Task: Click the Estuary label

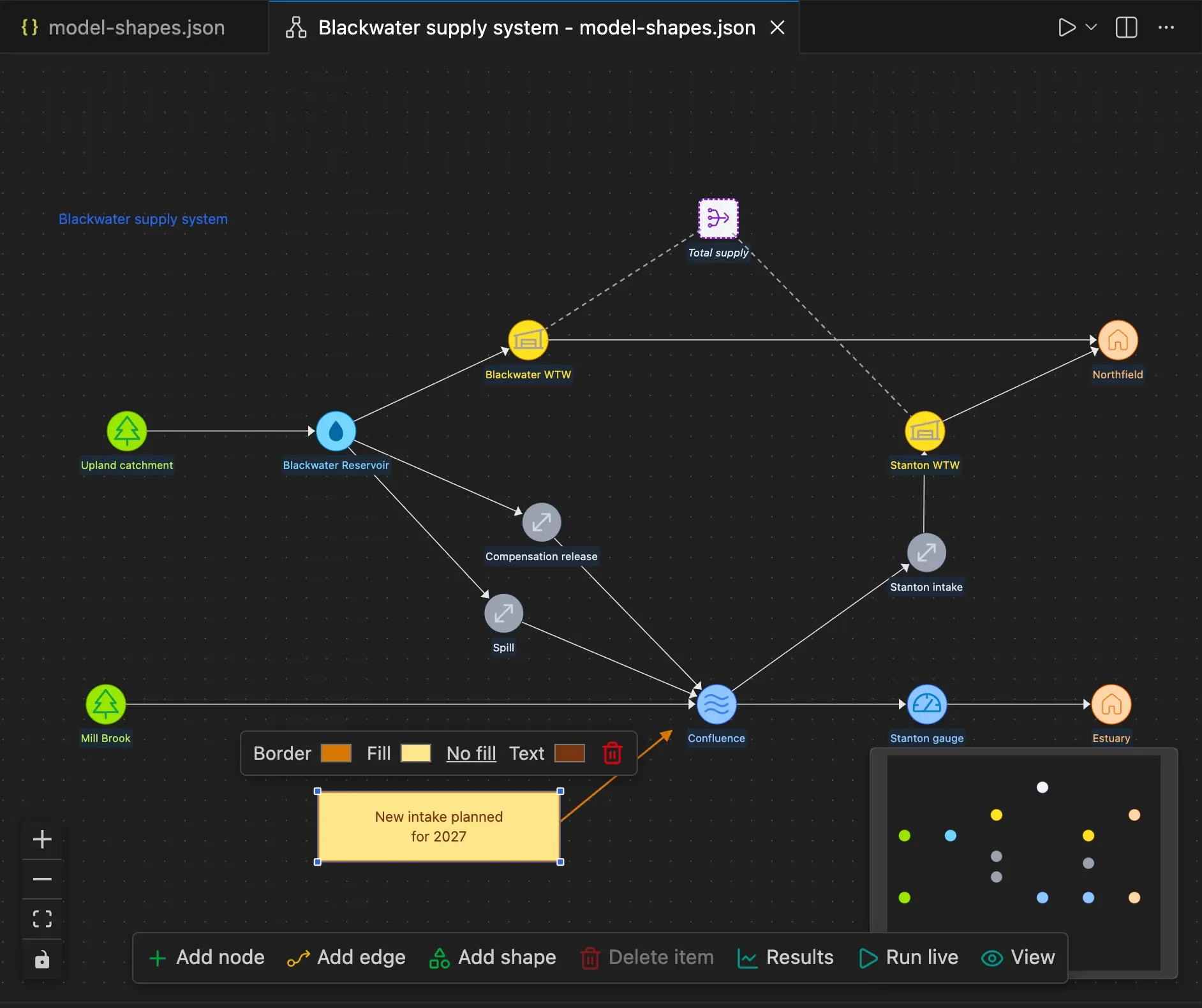Action: point(1111,738)
